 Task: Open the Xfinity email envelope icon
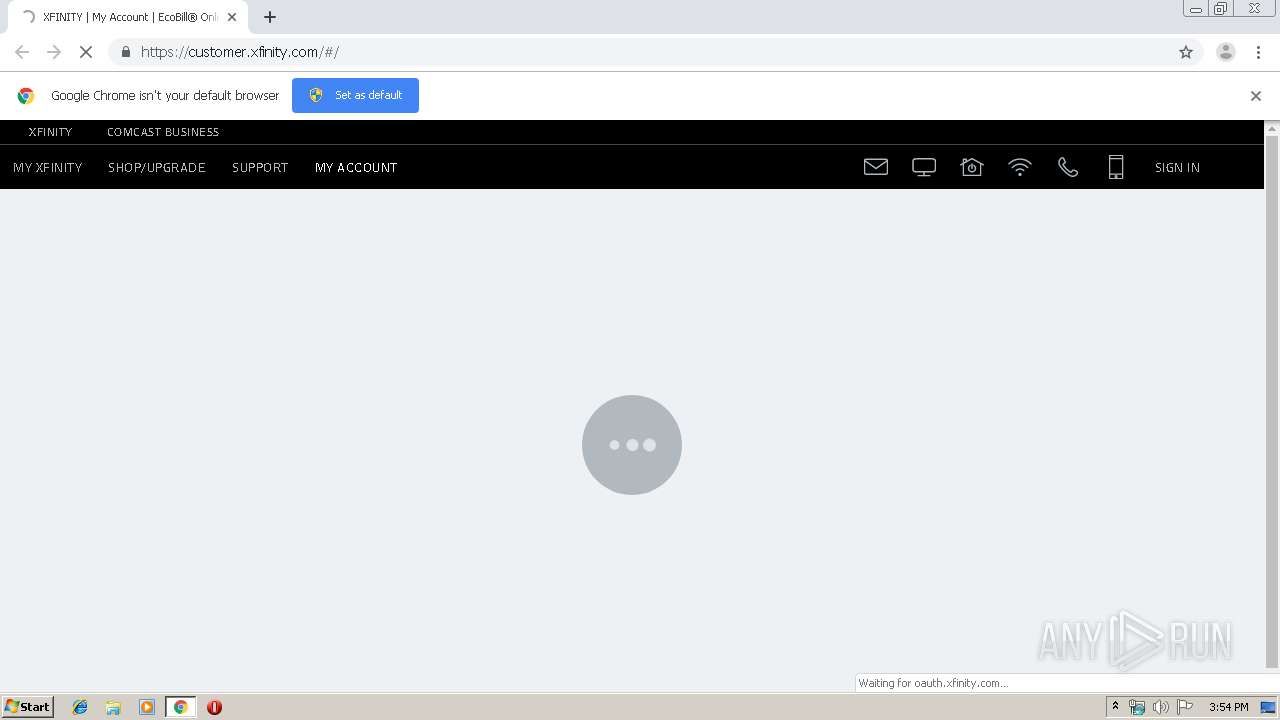pos(876,167)
